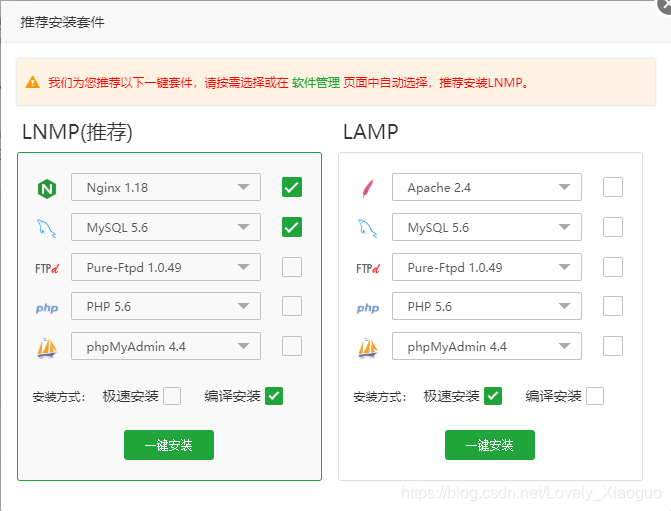Check the phpMyAdmin 4.4 checkbox in LAMP
The image size is (671, 511).
pos(613,346)
